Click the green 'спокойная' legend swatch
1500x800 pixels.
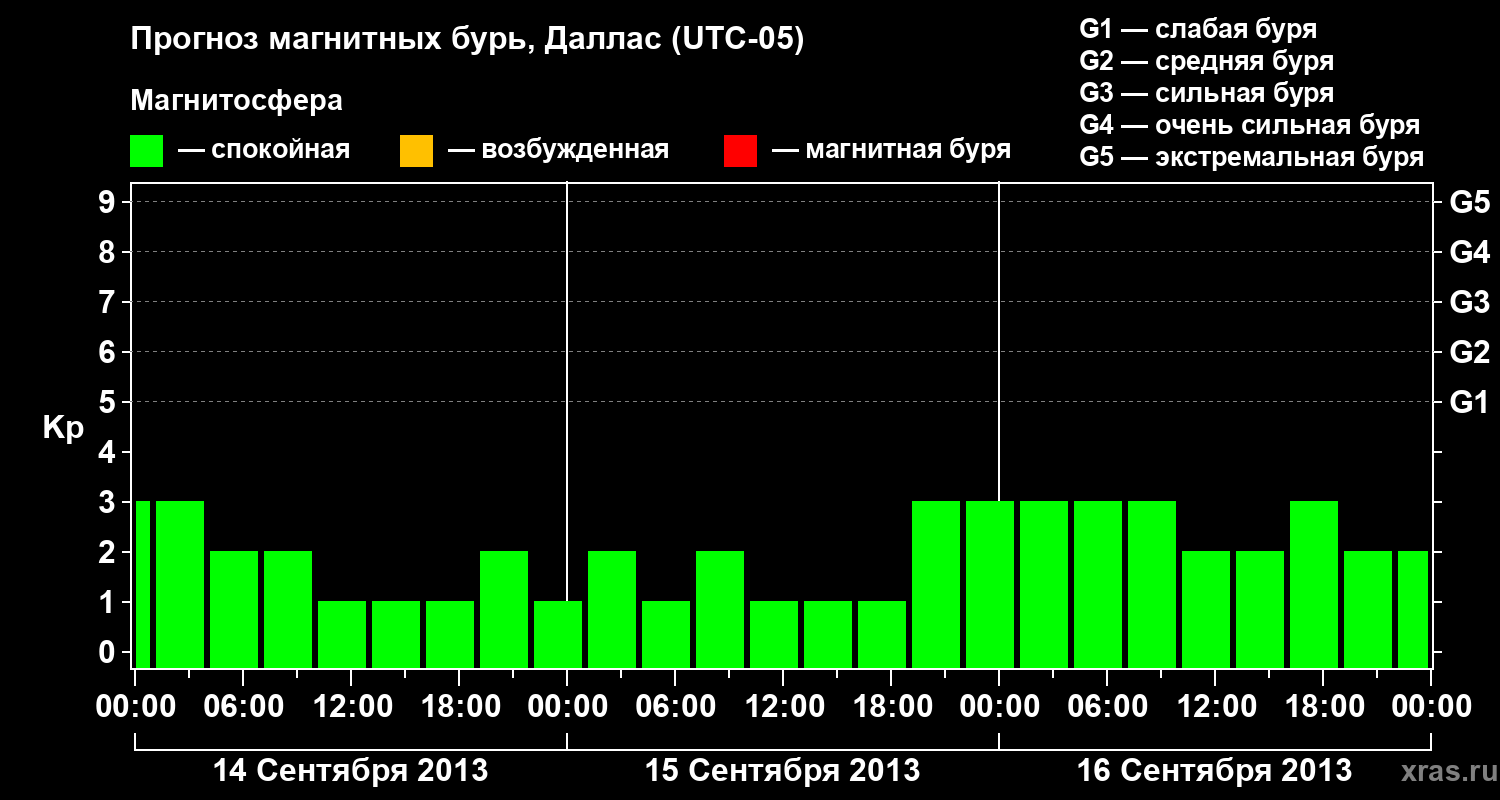(147, 151)
